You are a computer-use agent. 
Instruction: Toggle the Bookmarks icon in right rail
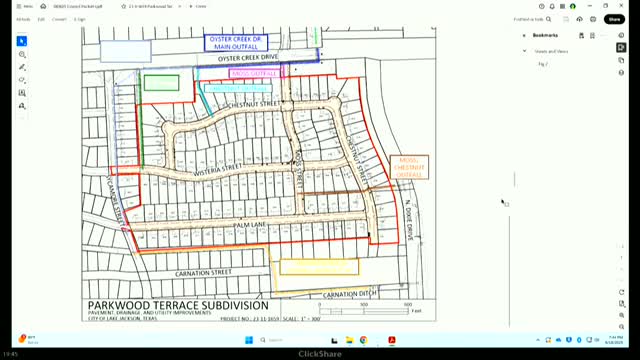(621, 48)
